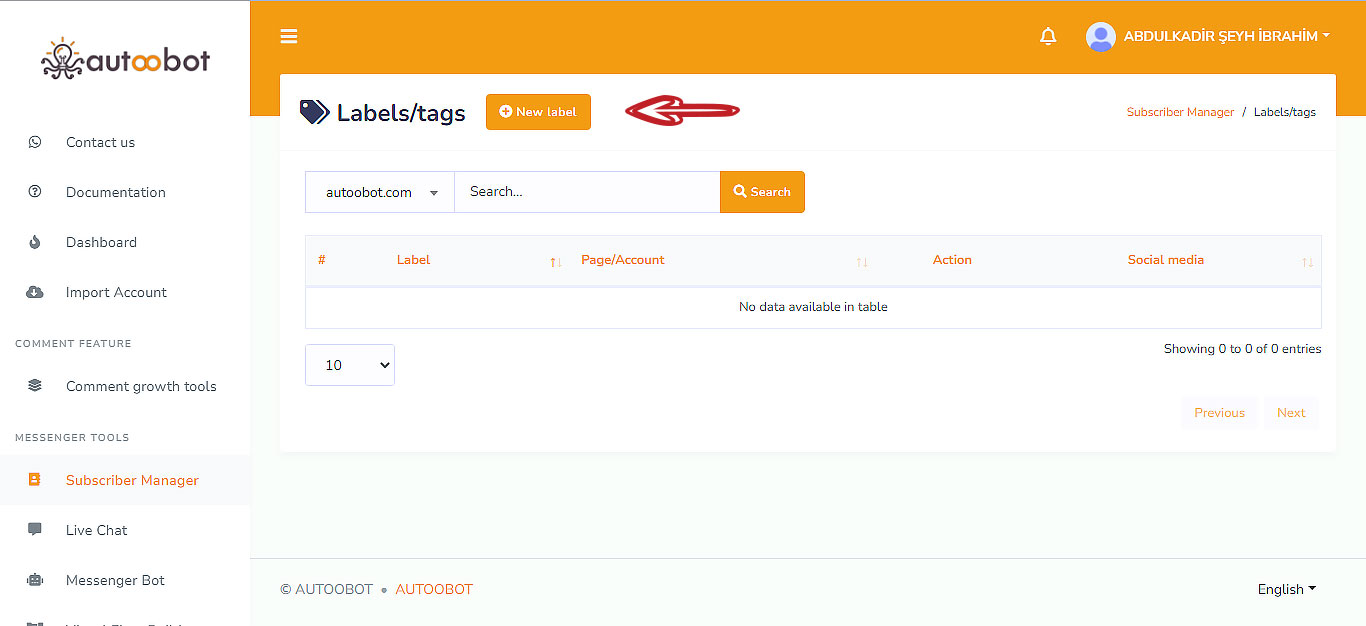Image resolution: width=1366 pixels, height=626 pixels.
Task: Sort table by Label column
Action: 413,260
